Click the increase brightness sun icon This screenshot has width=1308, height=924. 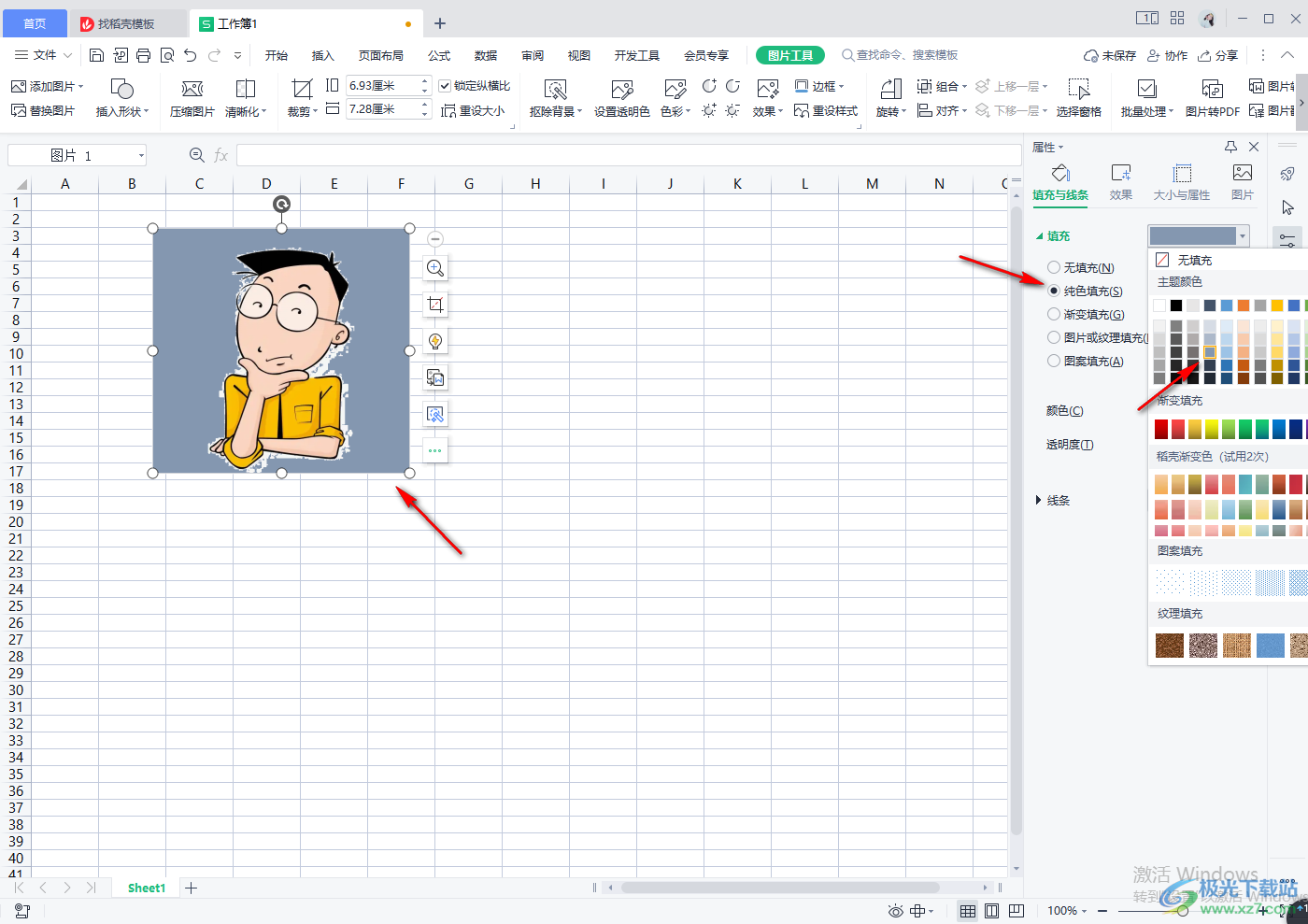click(709, 110)
